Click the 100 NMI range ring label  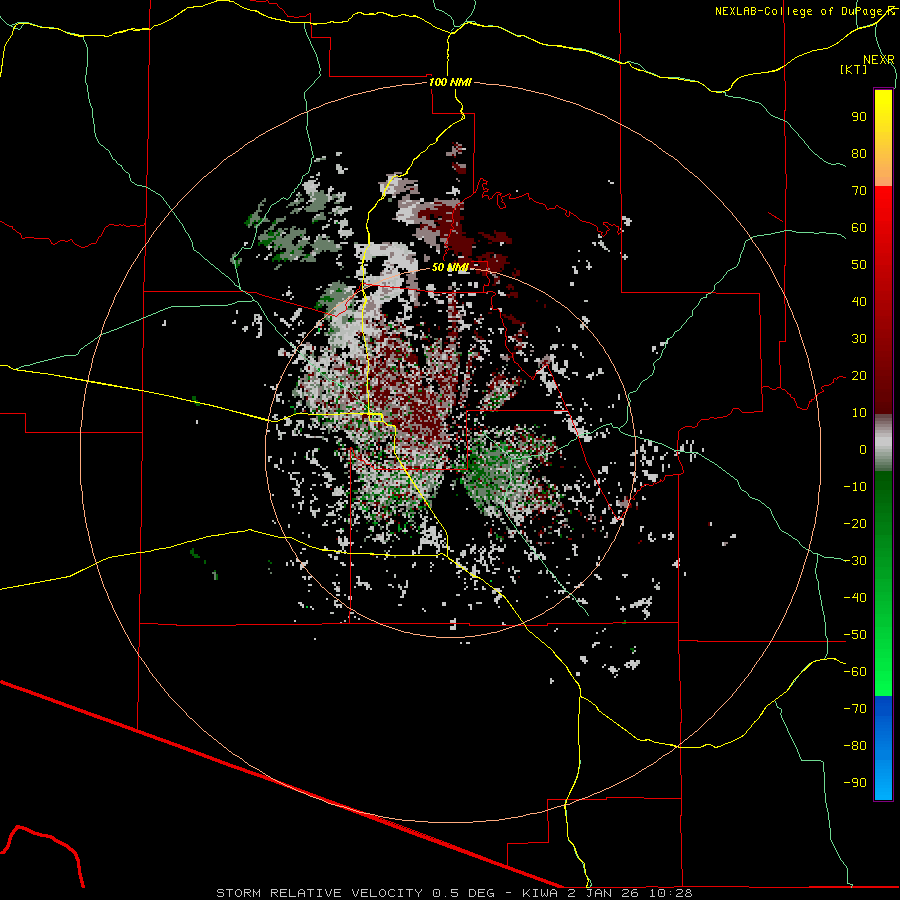450,82
